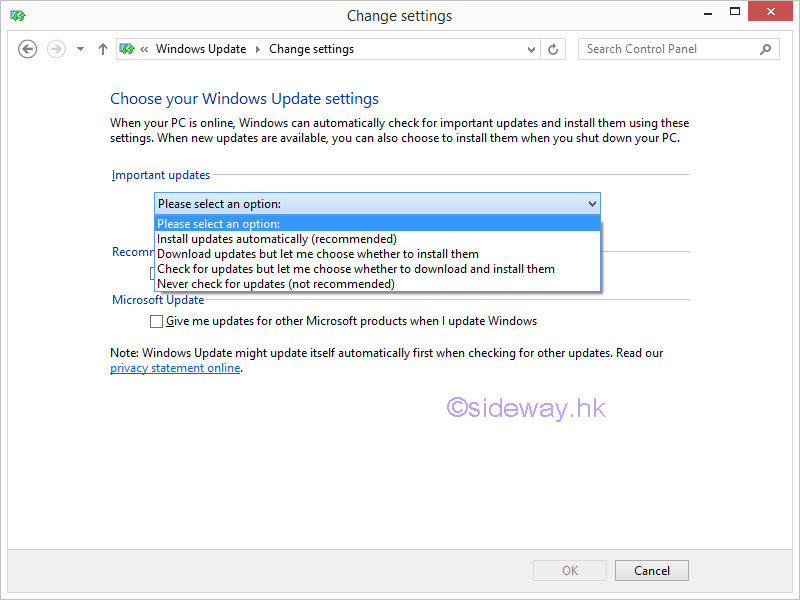This screenshot has height=600, width=800.
Task: Enable updates for other Microsoft products checkbox
Action: 155,322
